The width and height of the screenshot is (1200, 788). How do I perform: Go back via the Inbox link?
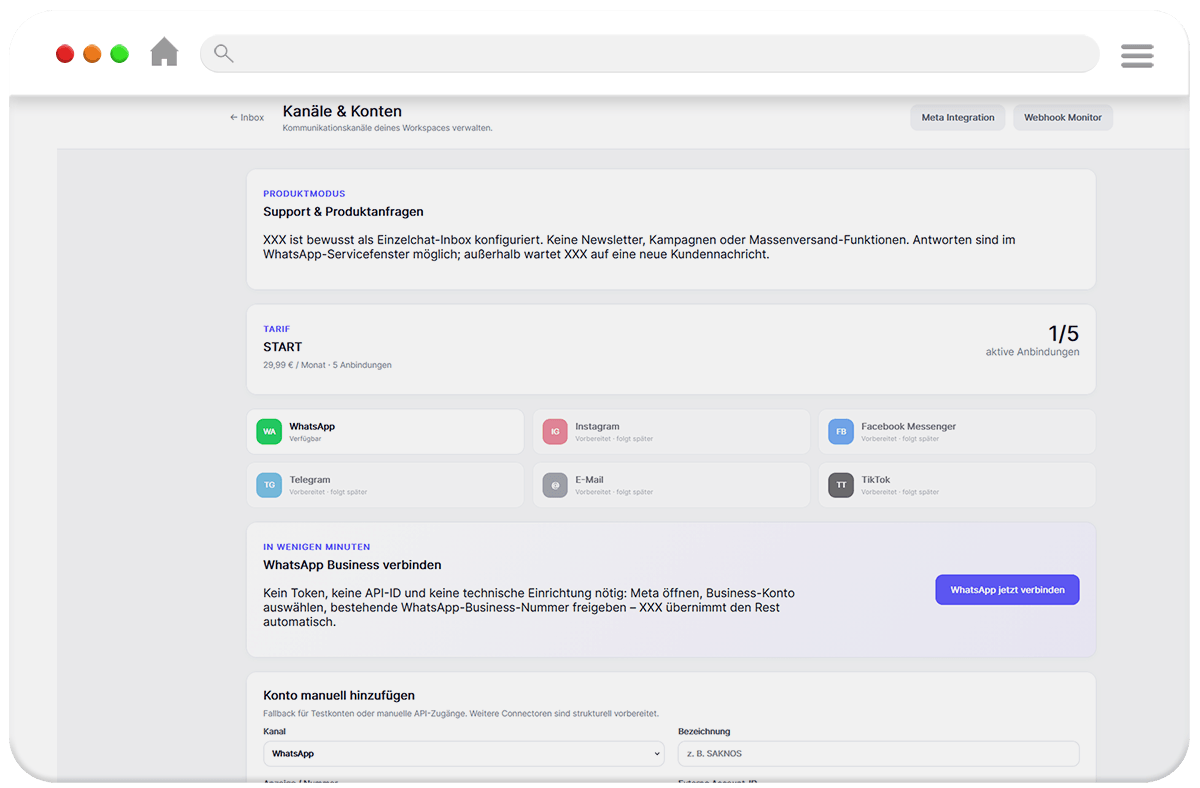coord(247,117)
